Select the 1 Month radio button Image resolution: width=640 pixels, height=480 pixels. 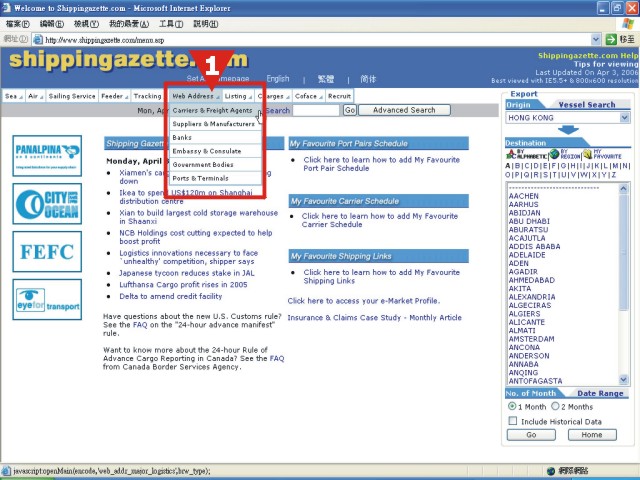click(x=512, y=406)
